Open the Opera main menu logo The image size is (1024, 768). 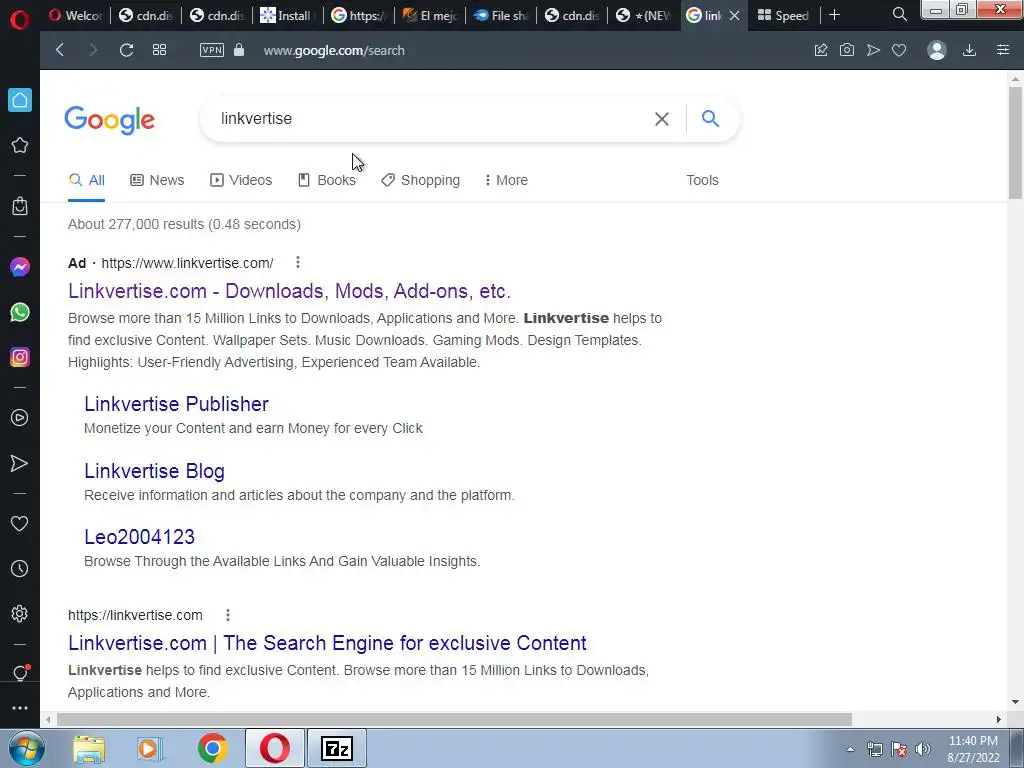[x=20, y=20]
